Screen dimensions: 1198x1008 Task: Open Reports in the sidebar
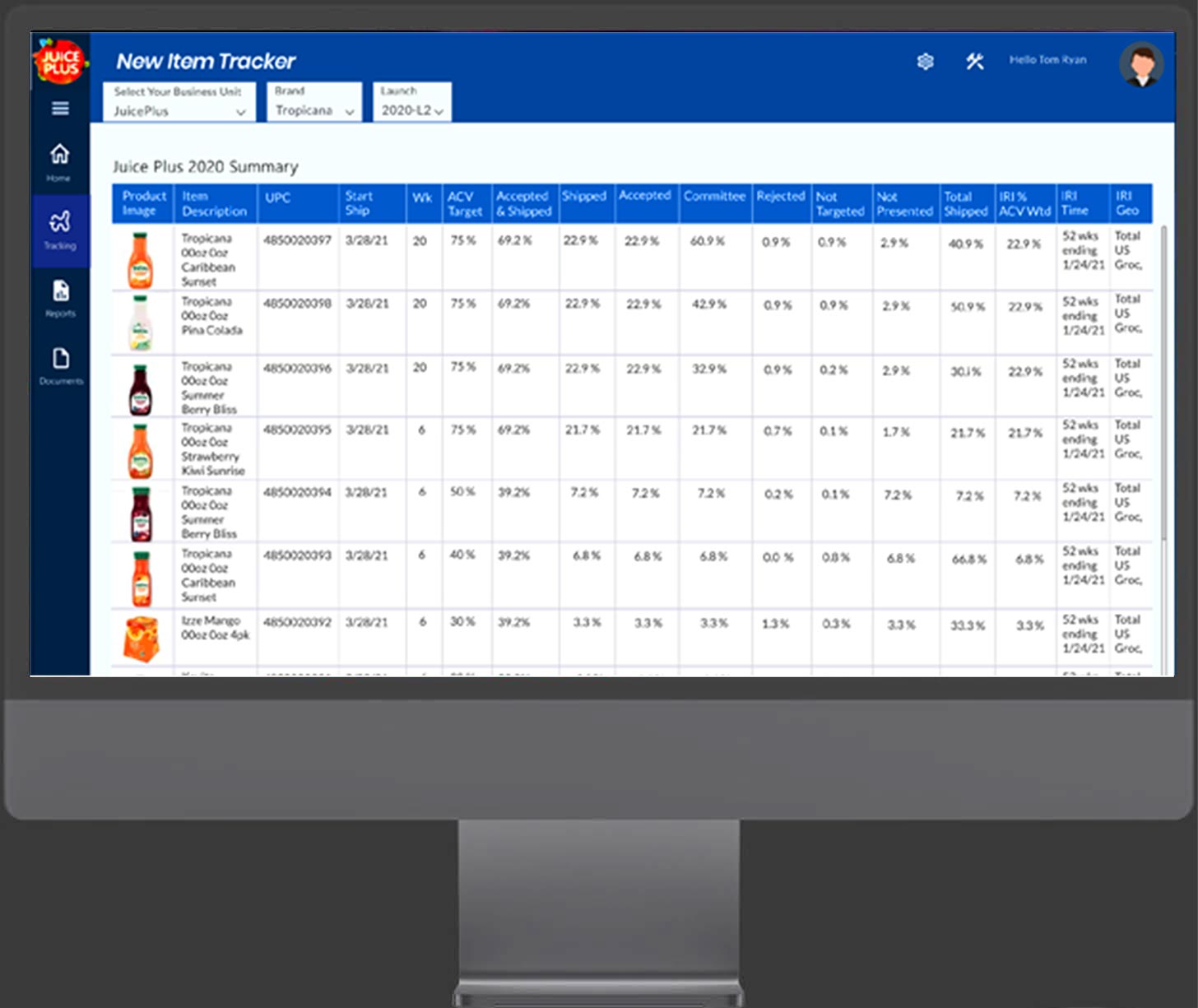60,298
